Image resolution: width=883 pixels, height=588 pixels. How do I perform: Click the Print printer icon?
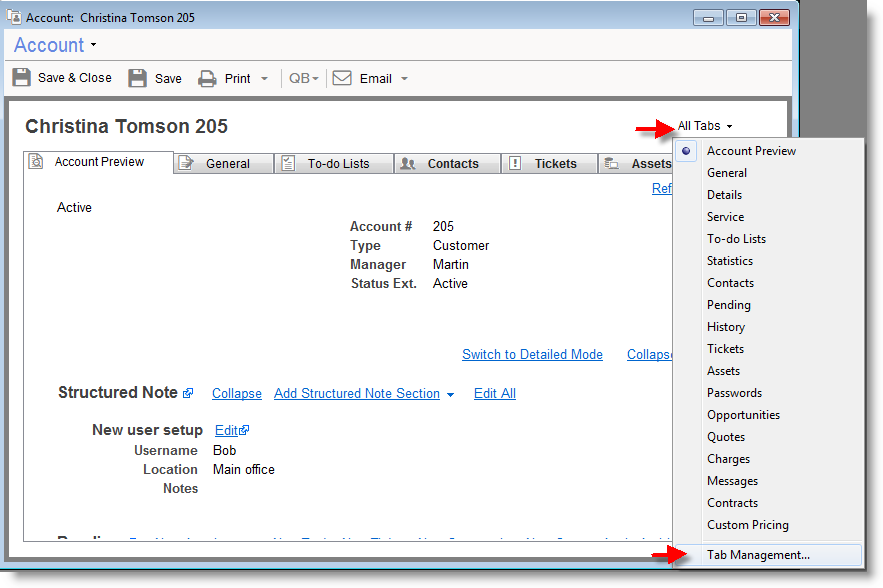coord(207,78)
